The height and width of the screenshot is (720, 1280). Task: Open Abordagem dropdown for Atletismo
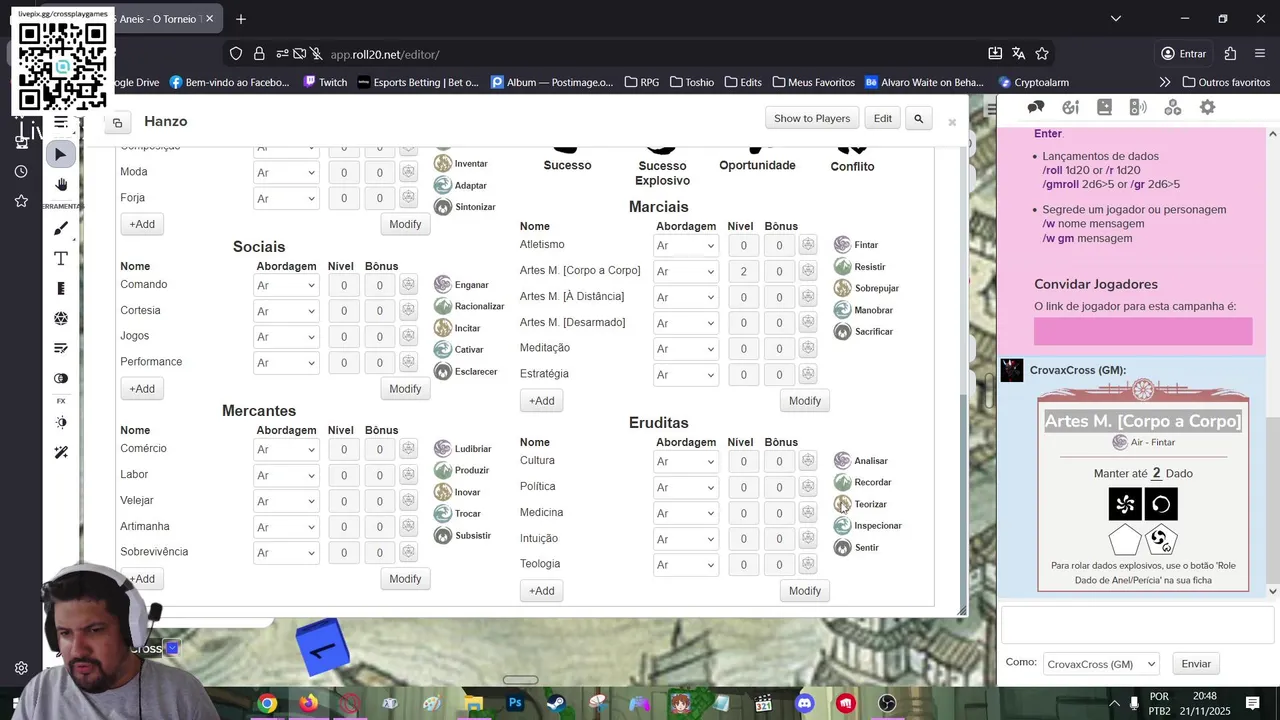coord(685,245)
